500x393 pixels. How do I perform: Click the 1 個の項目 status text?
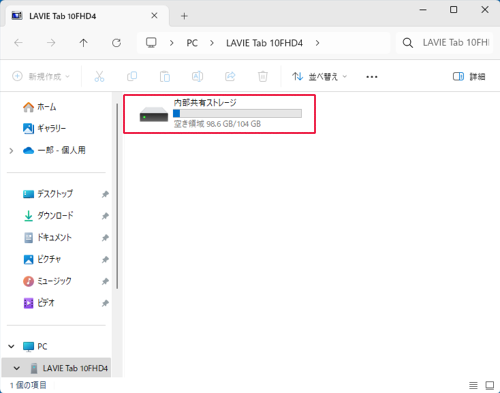pos(28,385)
